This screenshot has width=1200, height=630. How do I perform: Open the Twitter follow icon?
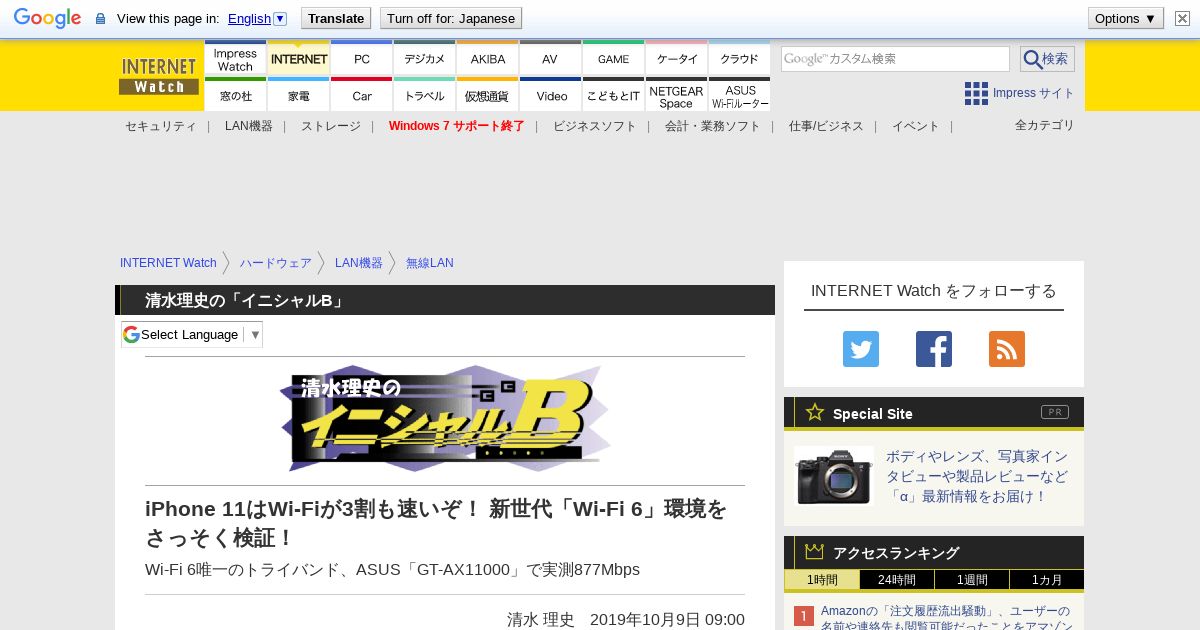point(861,349)
